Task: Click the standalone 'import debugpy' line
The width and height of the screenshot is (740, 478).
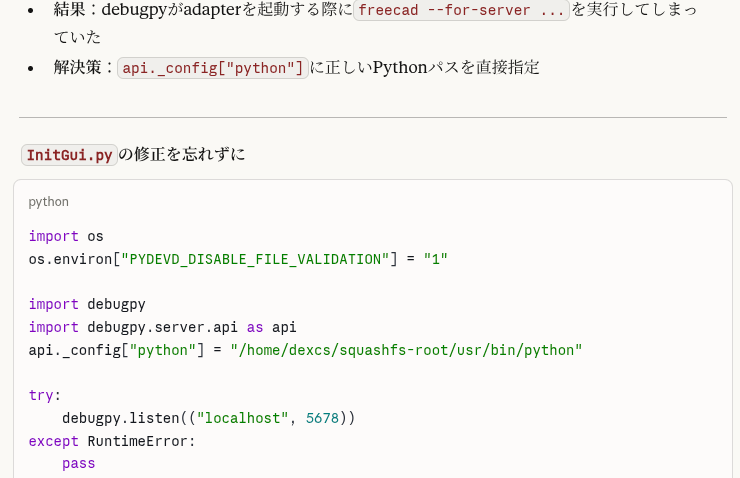Action: click(x=87, y=304)
